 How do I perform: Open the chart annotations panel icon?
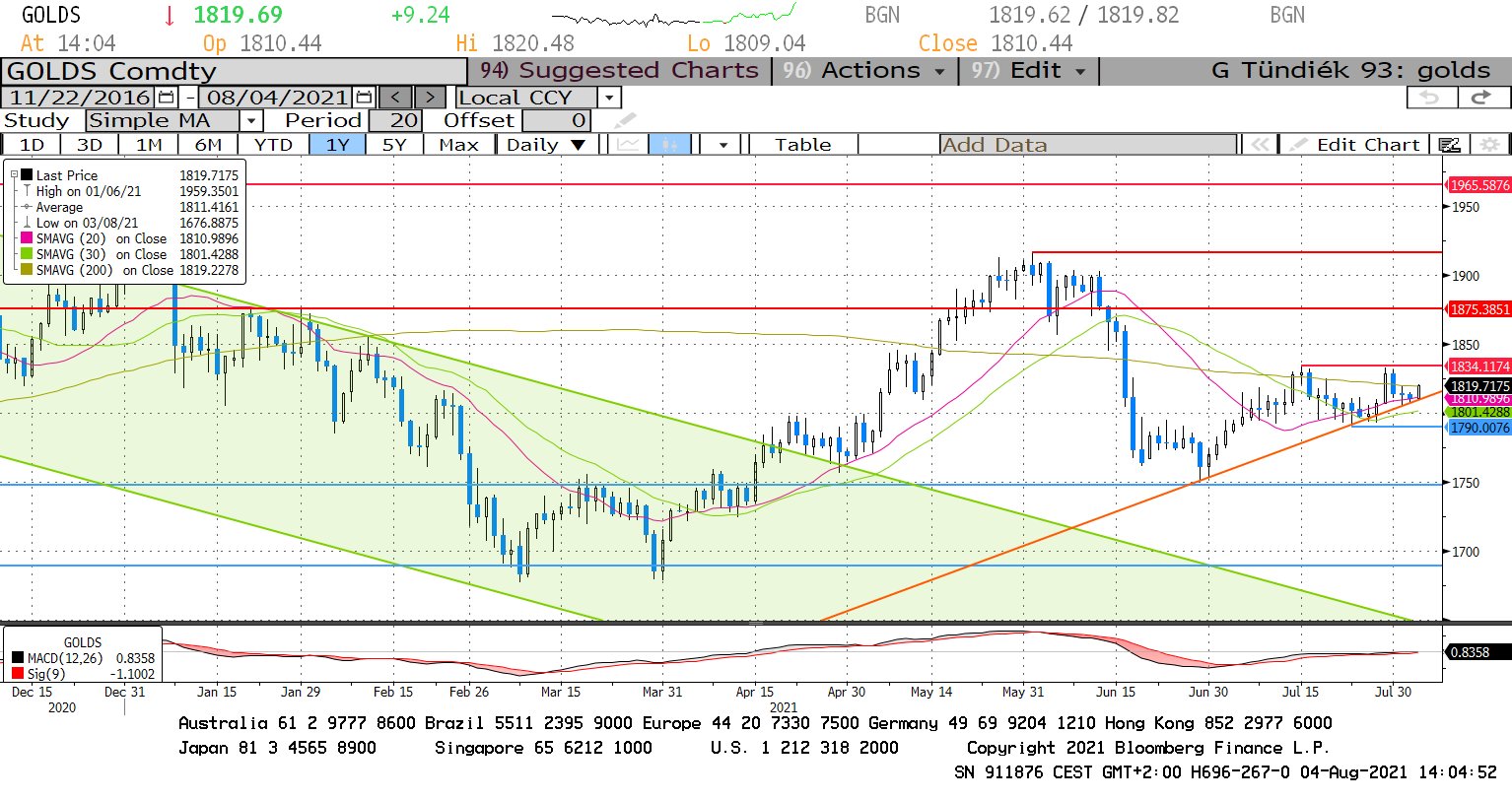(x=1449, y=145)
